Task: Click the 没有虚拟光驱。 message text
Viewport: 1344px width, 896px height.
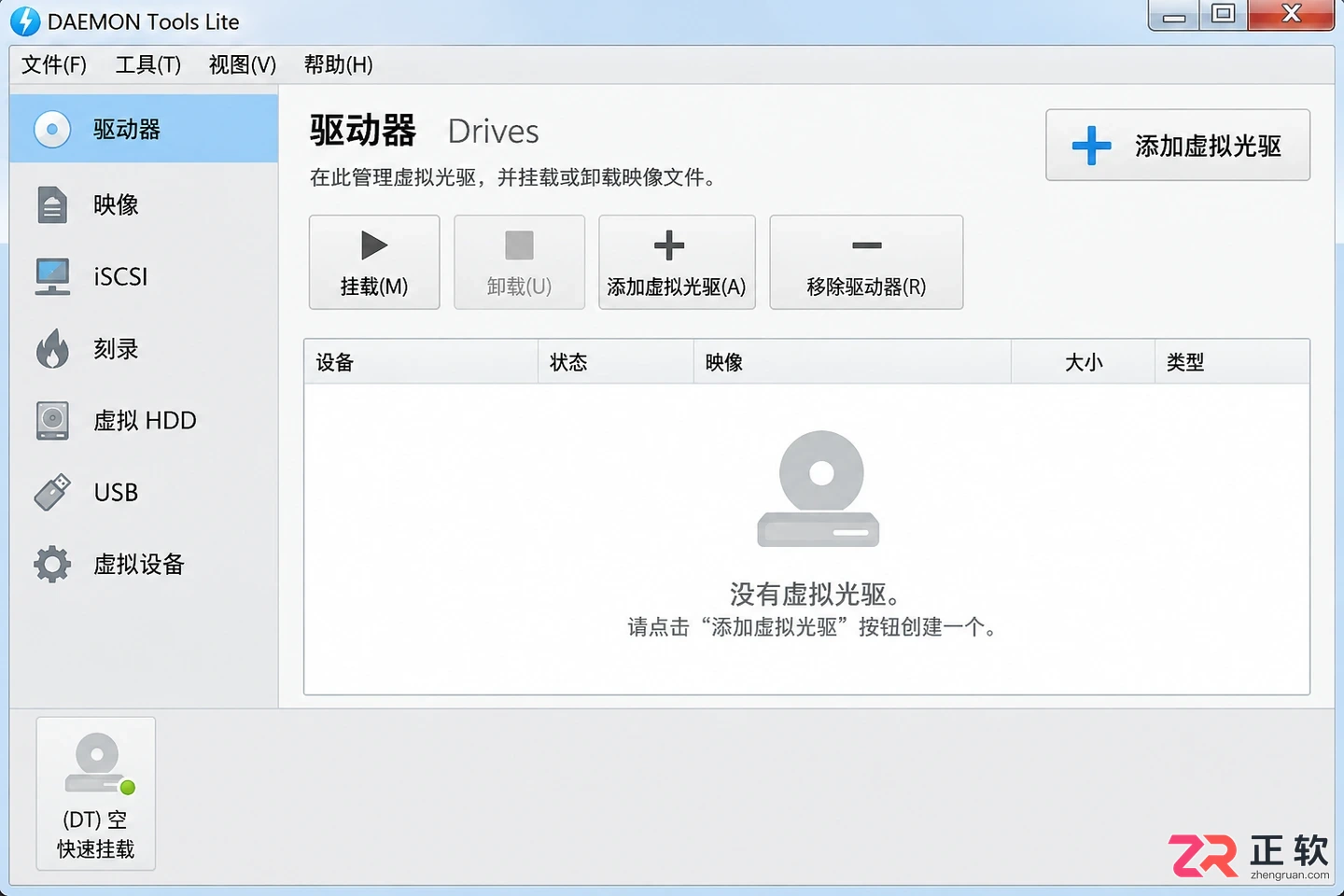Action: 815,594
